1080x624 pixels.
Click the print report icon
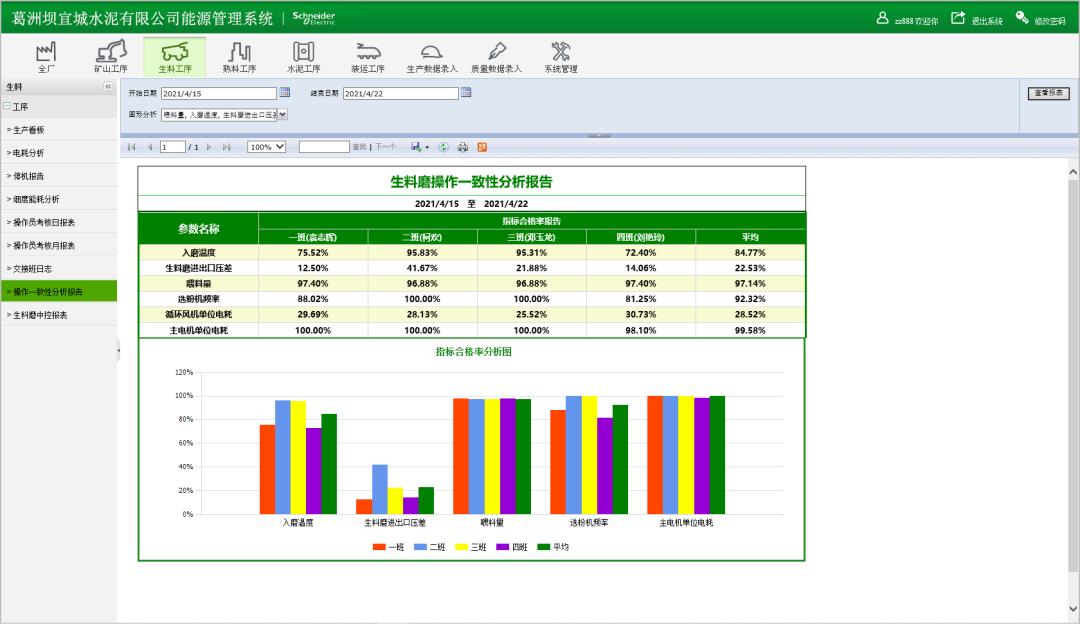[x=463, y=147]
